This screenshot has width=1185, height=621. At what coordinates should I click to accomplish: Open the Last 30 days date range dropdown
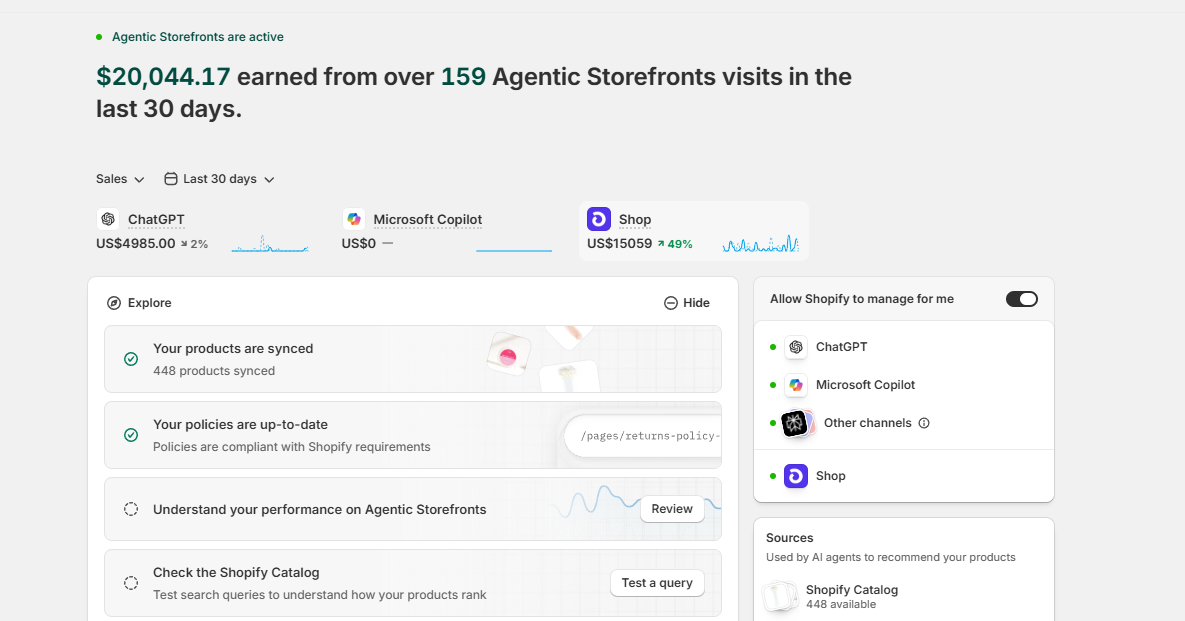219,179
